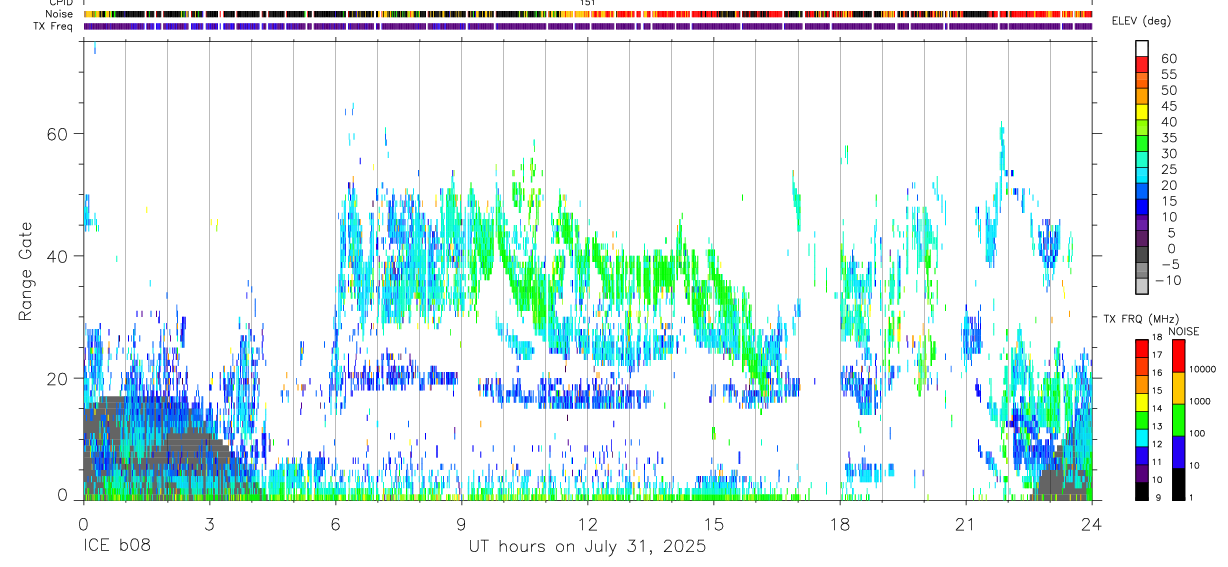Click the red top swatch of NOISE colorbar
This screenshot has width=1228, height=567.
coord(1178,355)
